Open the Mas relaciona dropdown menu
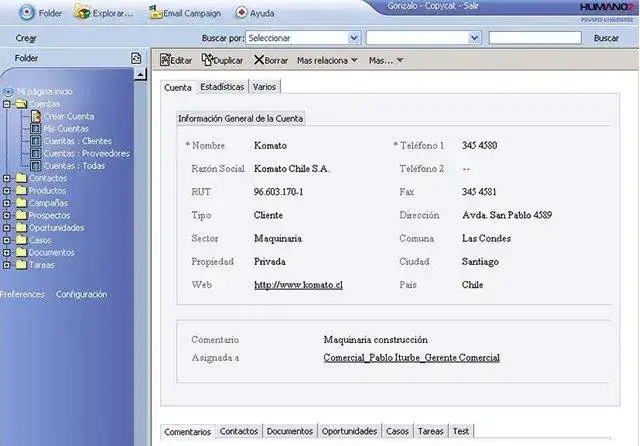Image resolution: width=640 pixels, height=446 pixels. (327, 60)
